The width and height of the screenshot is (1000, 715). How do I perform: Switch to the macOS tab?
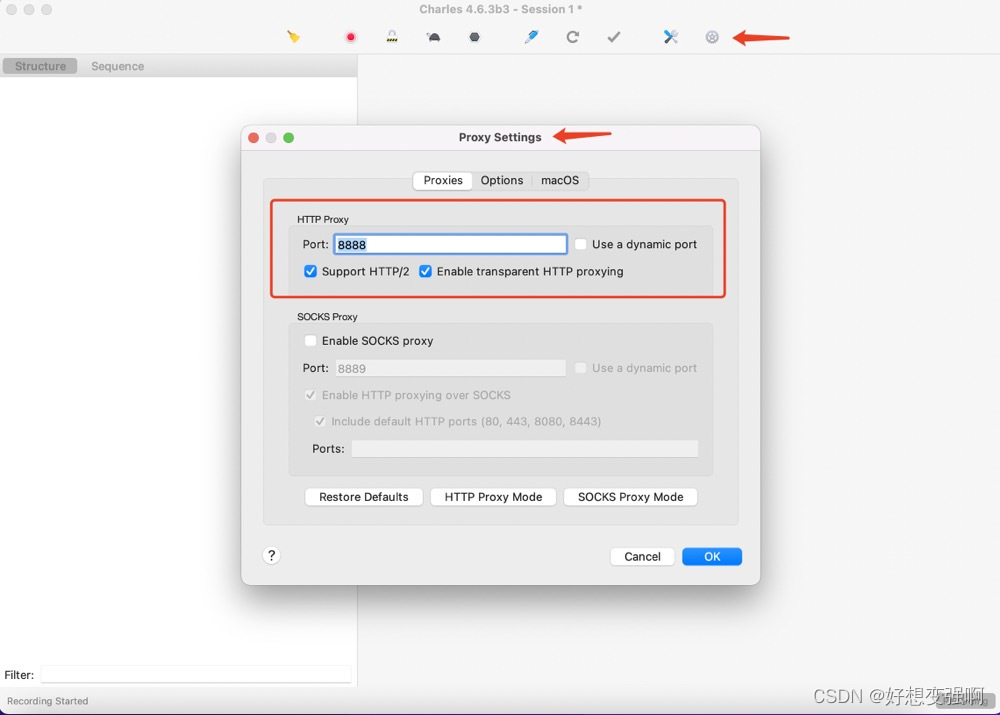pyautogui.click(x=560, y=181)
